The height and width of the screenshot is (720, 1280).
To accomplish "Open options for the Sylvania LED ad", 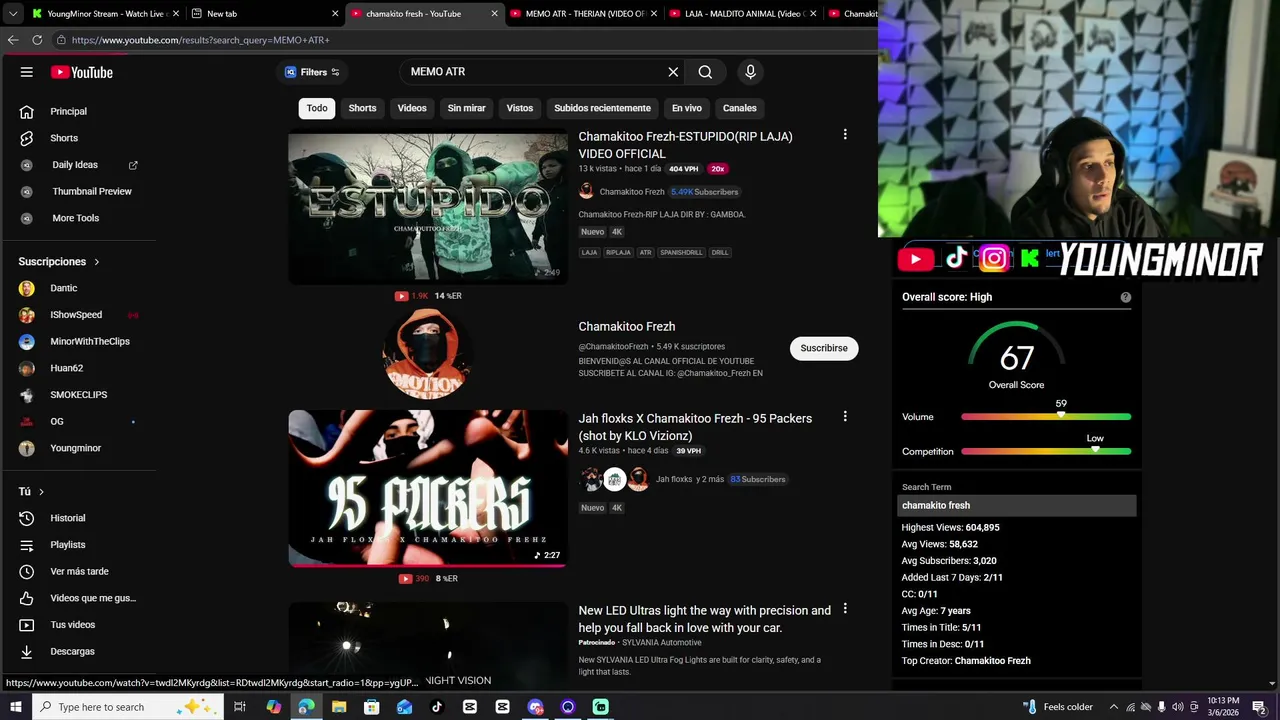I will 845,608.
